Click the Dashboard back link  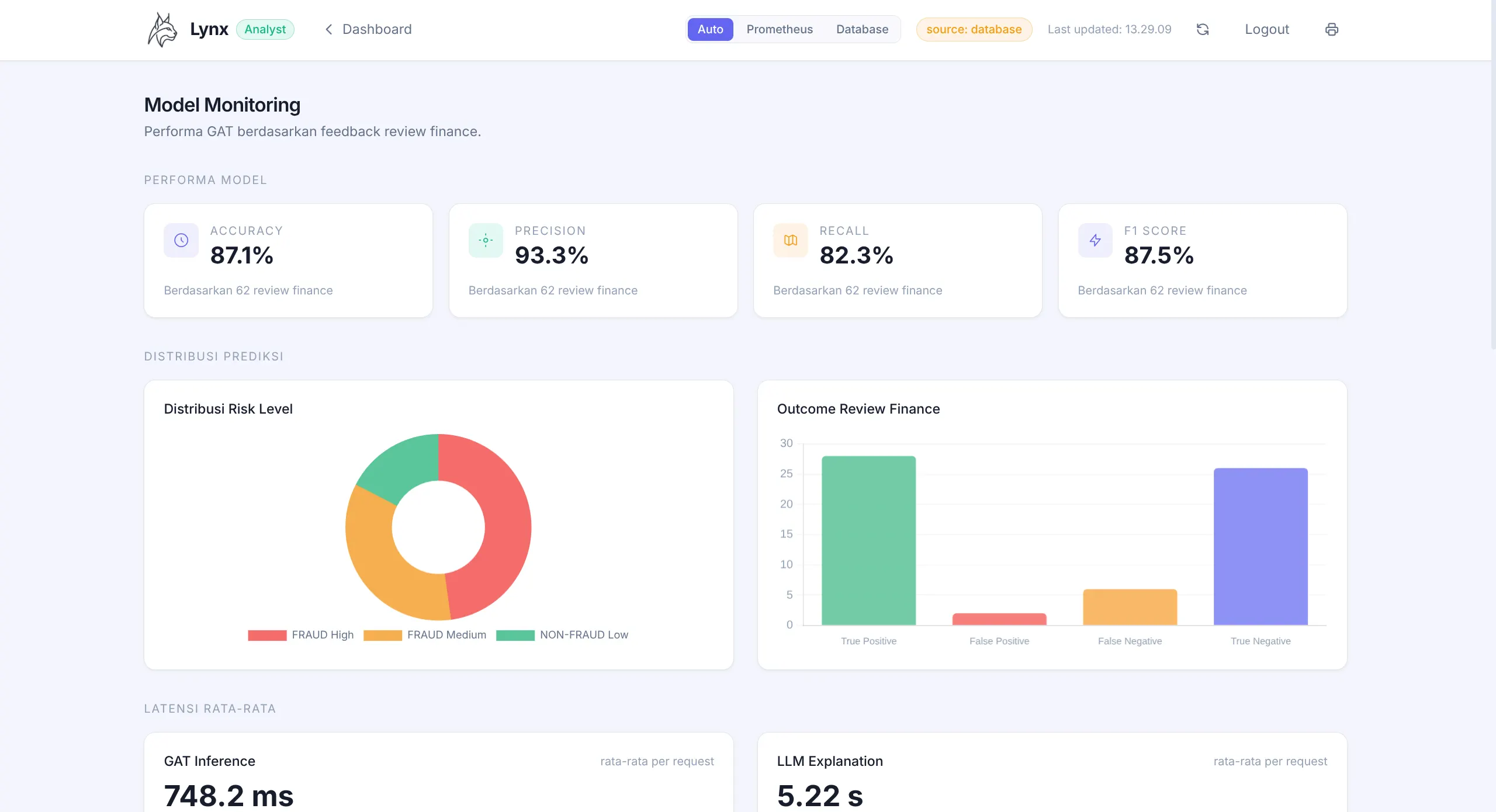pos(368,29)
